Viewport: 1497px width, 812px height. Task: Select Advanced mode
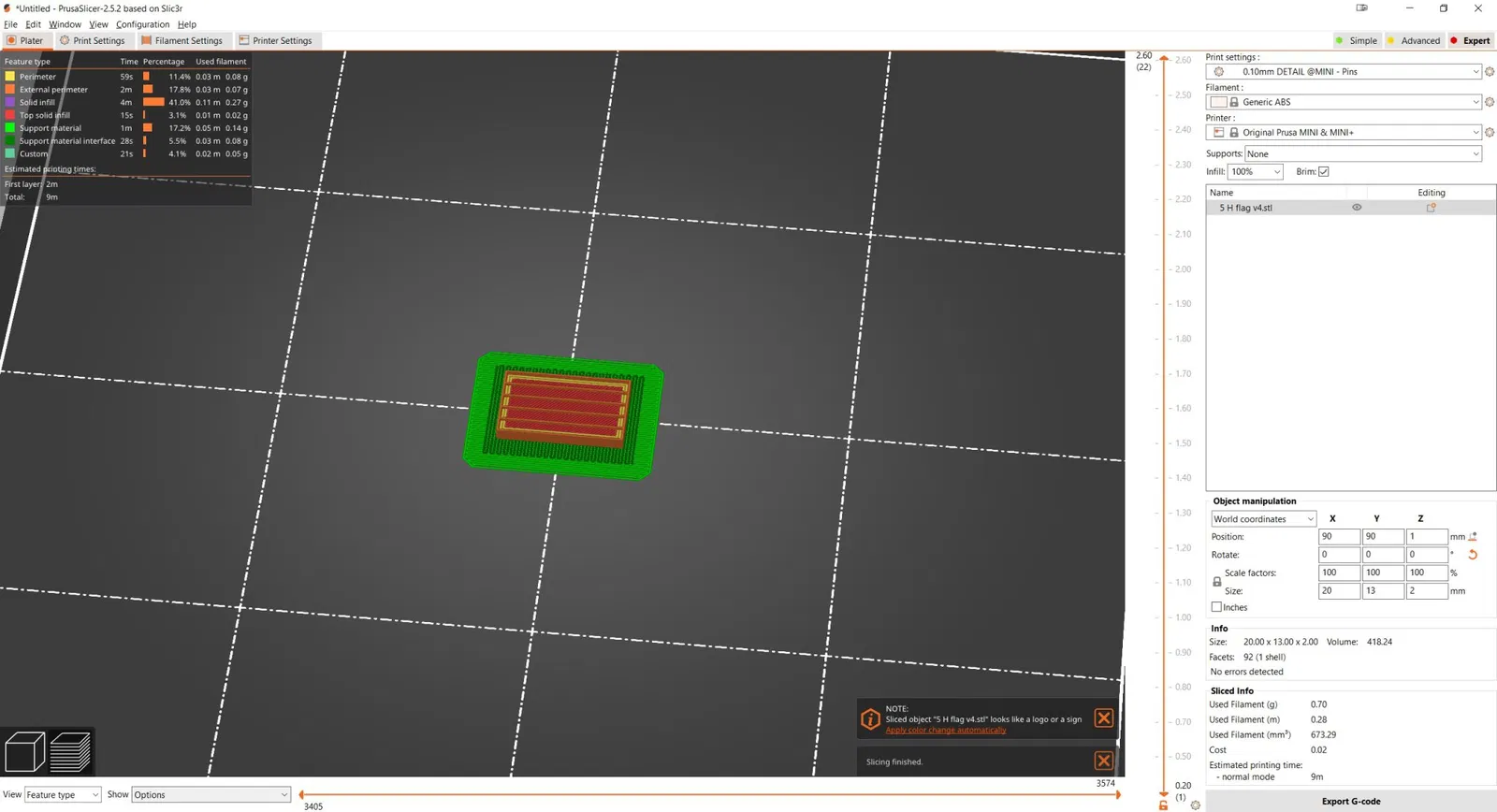click(x=1413, y=40)
